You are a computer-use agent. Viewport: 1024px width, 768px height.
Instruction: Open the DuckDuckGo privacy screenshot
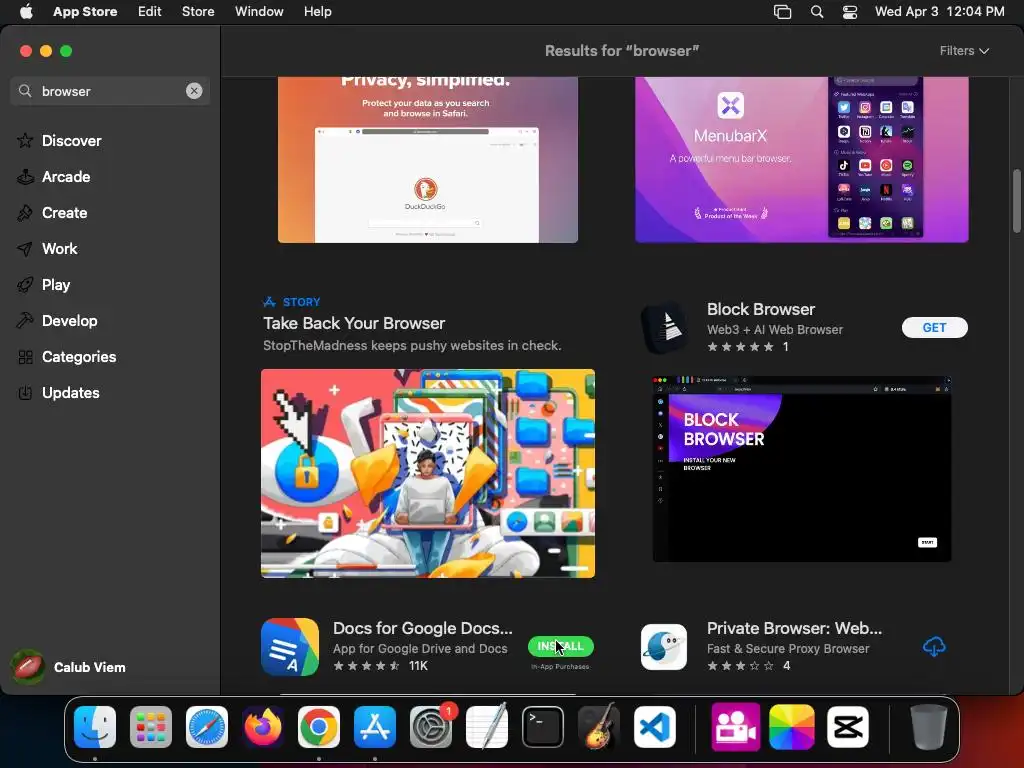(428, 159)
